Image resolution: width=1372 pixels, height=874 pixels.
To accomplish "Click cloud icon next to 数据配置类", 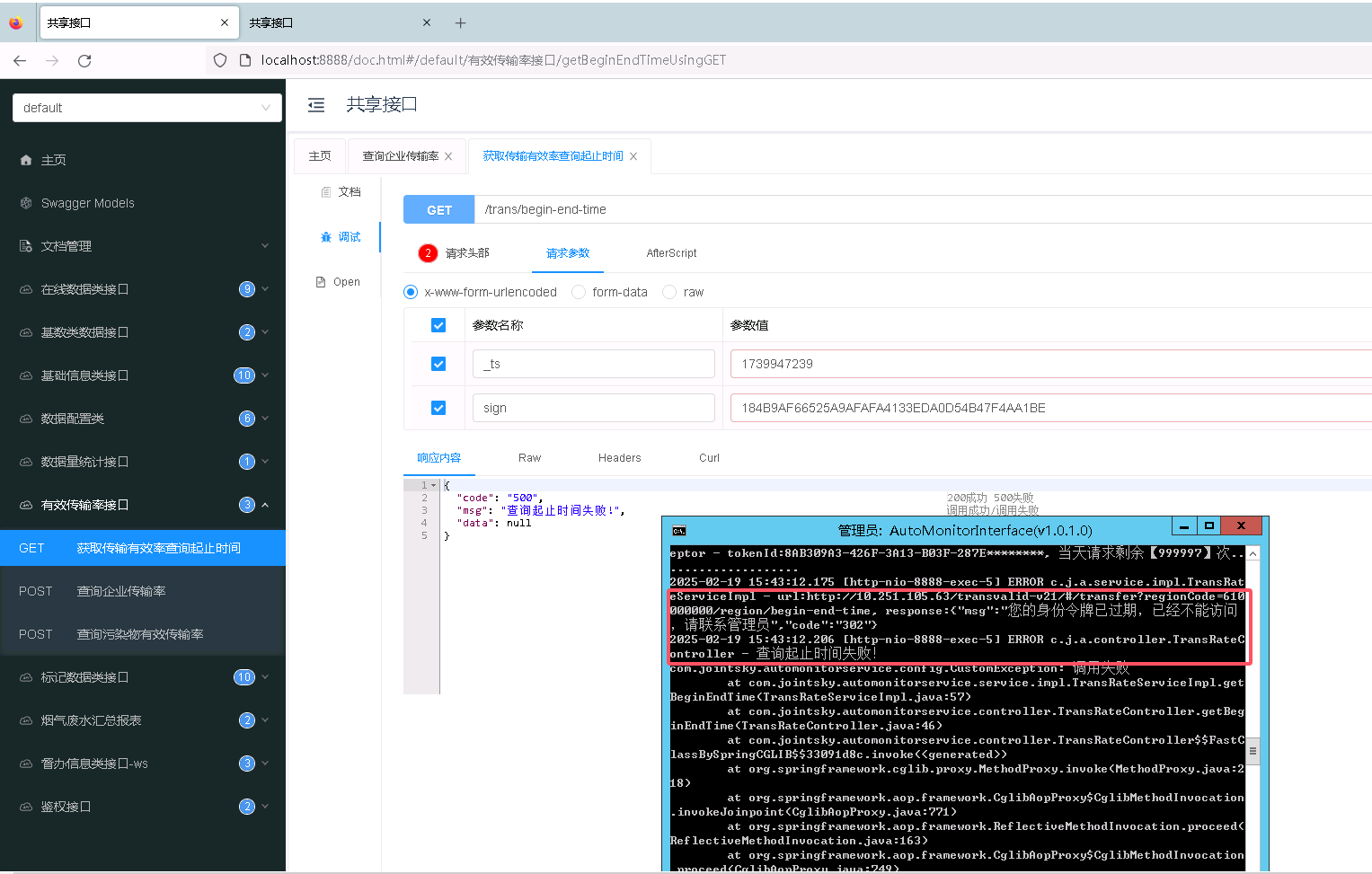I will coord(25,419).
